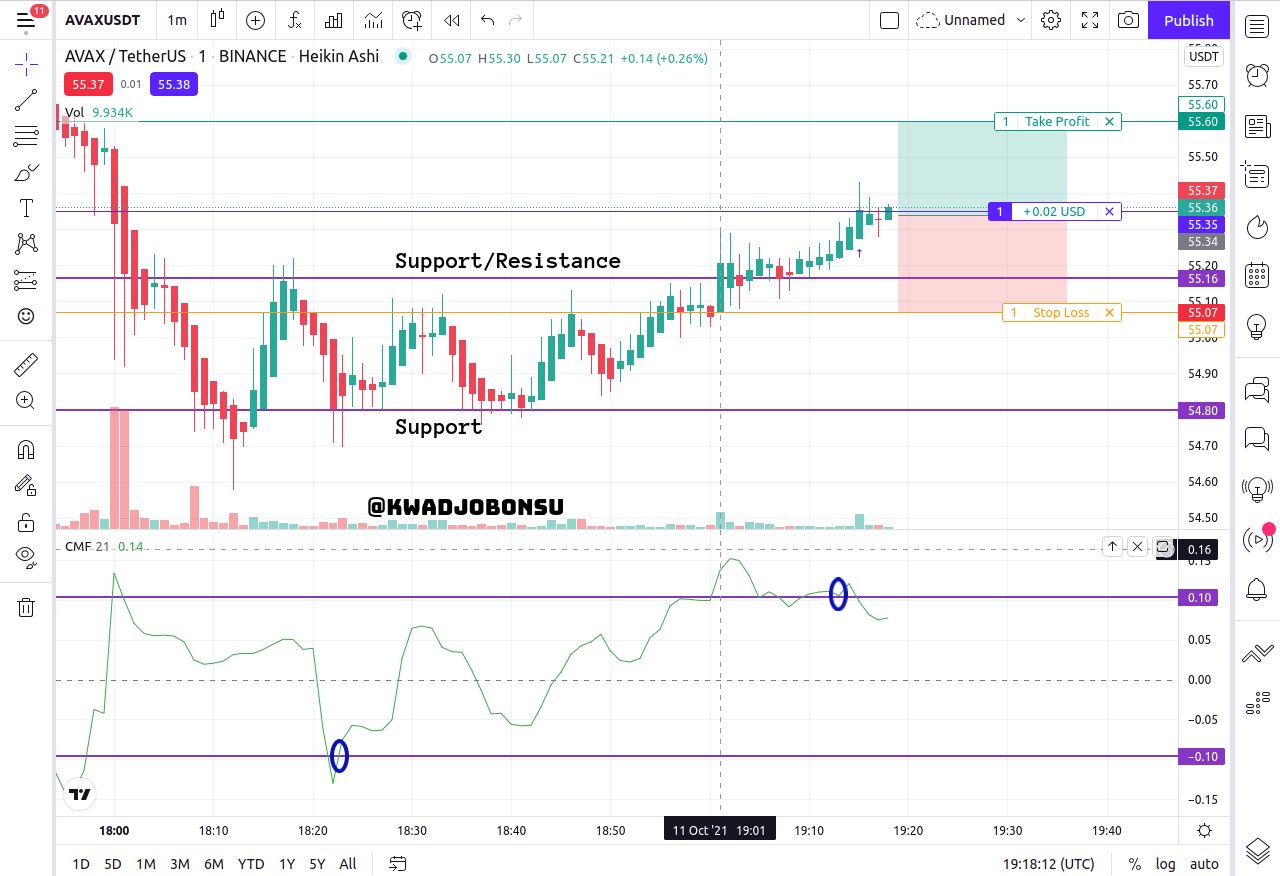Select the trend line drawing tool
1280x876 pixels.
[26, 100]
